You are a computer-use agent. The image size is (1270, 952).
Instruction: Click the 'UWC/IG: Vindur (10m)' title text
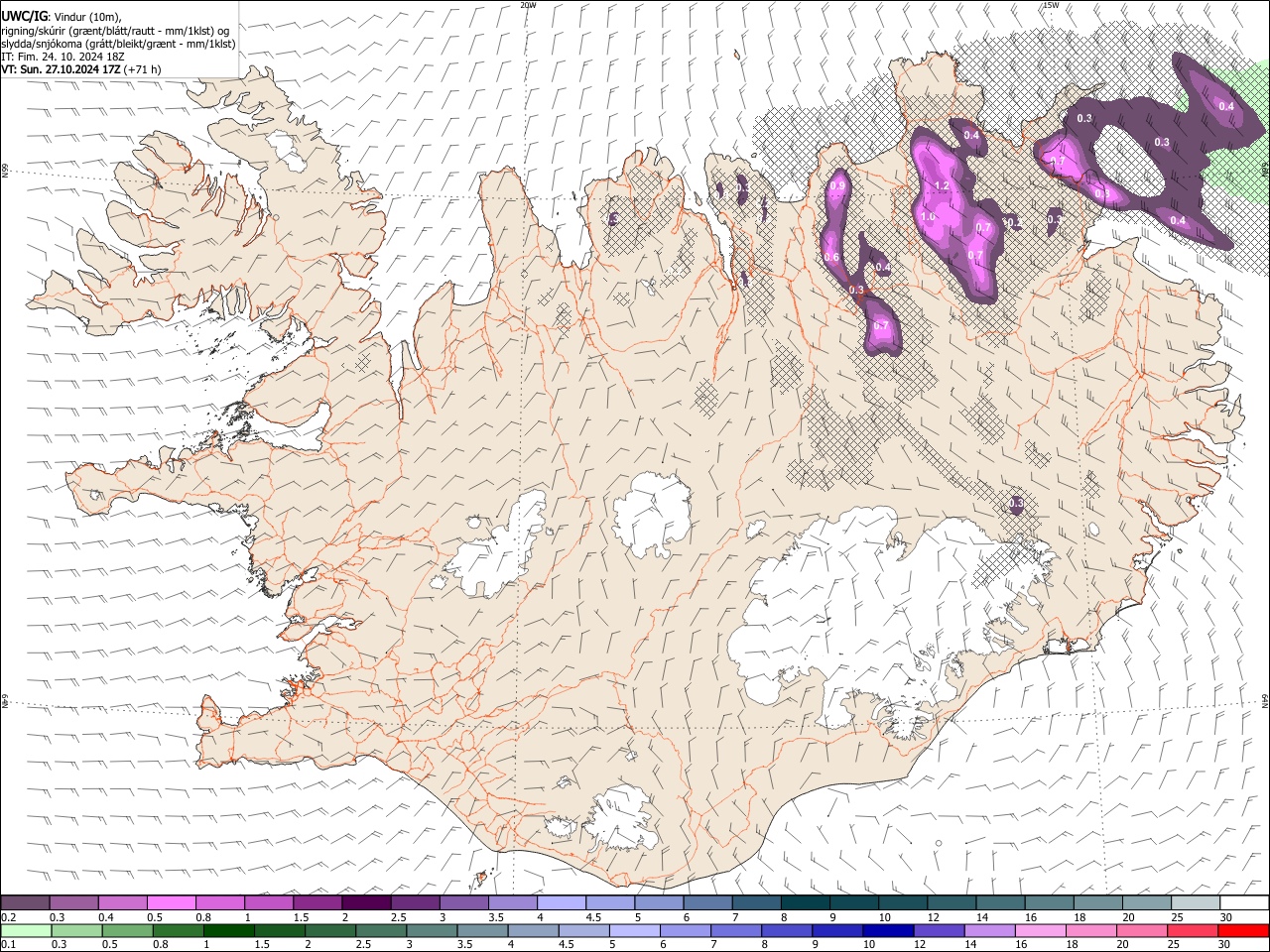(62, 17)
